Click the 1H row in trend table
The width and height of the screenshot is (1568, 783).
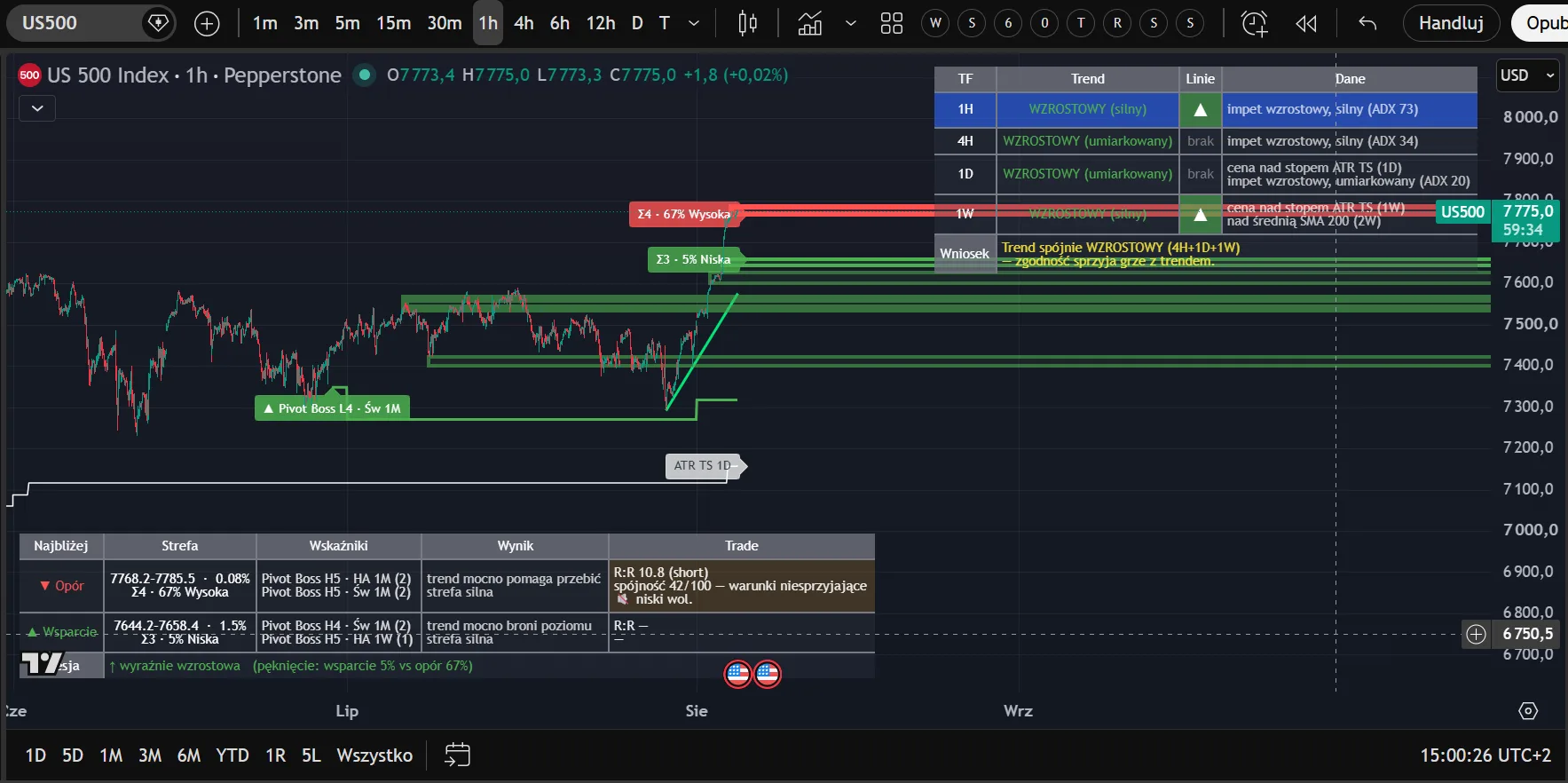tap(1206, 109)
